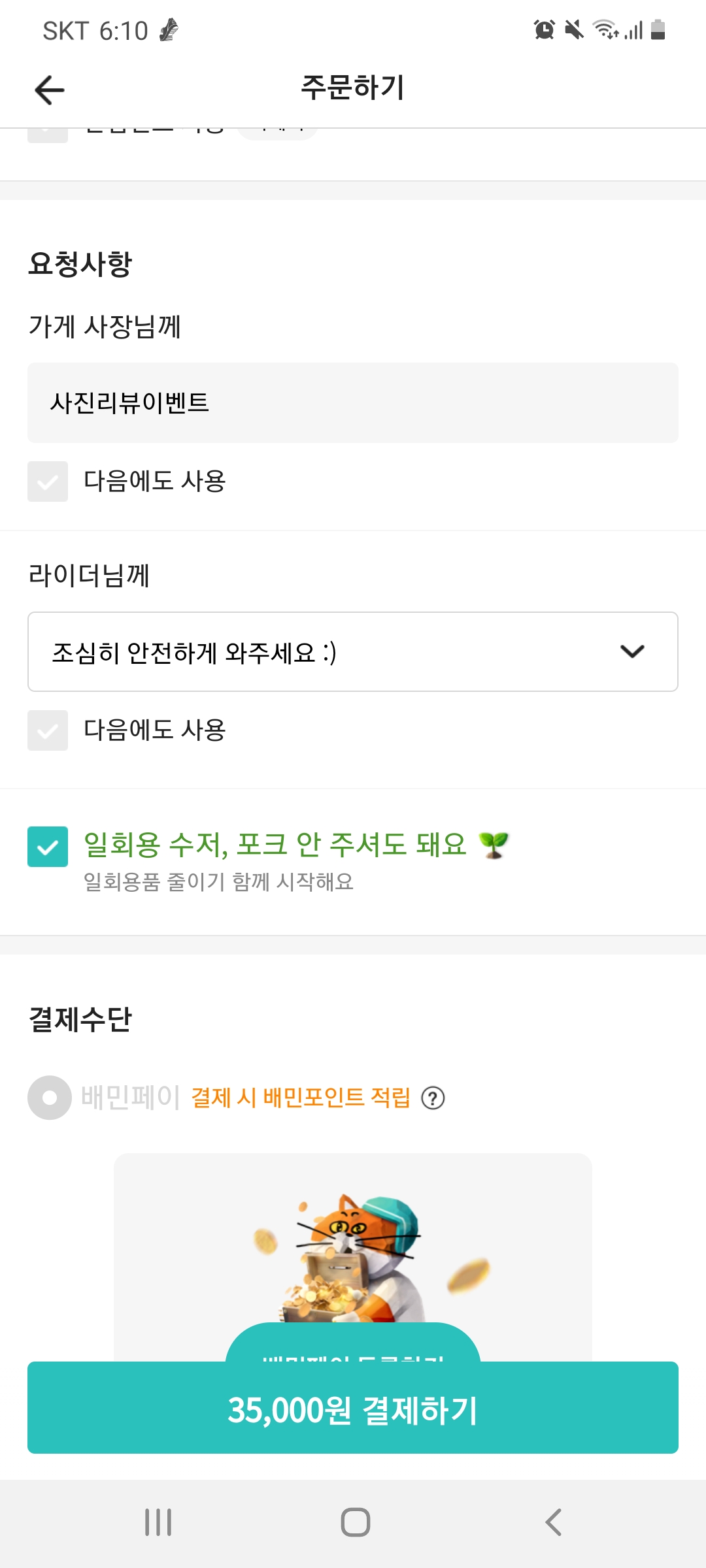Tap the alarm icon in status bar
Screen dimensions: 706x1568
(x=544, y=30)
